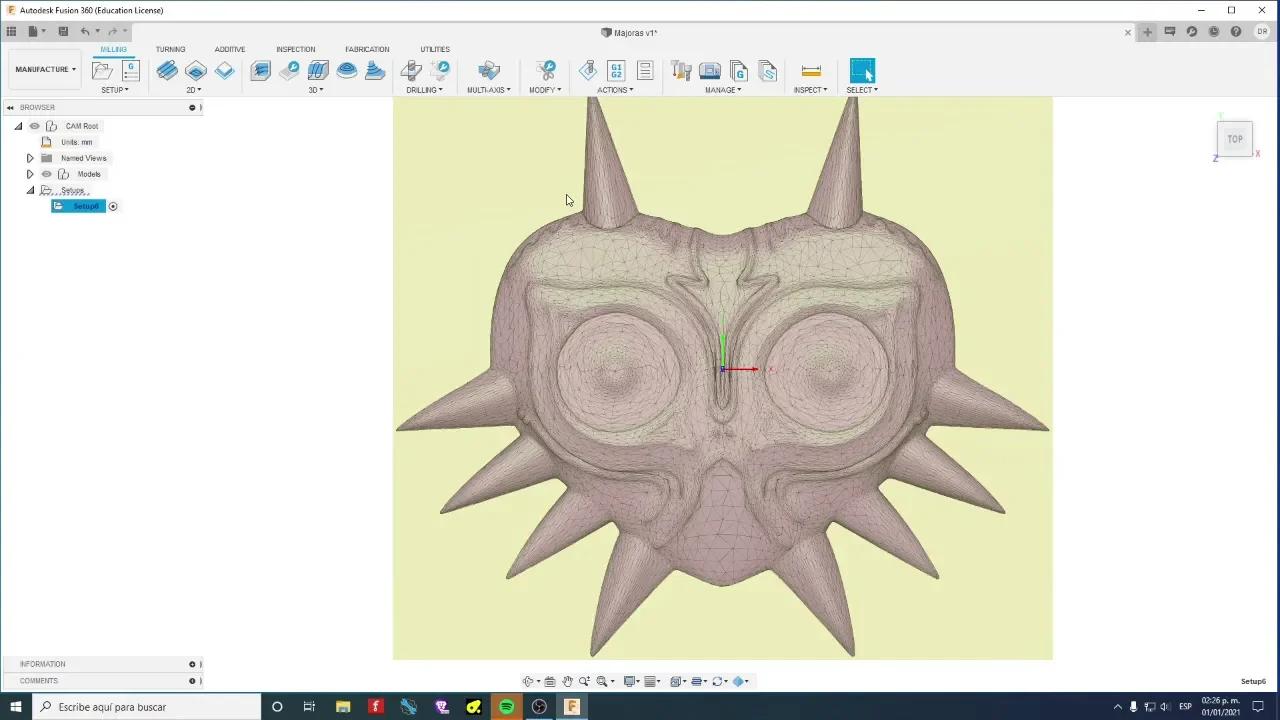Screen dimensions: 1280x720
Task: Open the Post Process G1 G2 tool
Action: pos(616,70)
